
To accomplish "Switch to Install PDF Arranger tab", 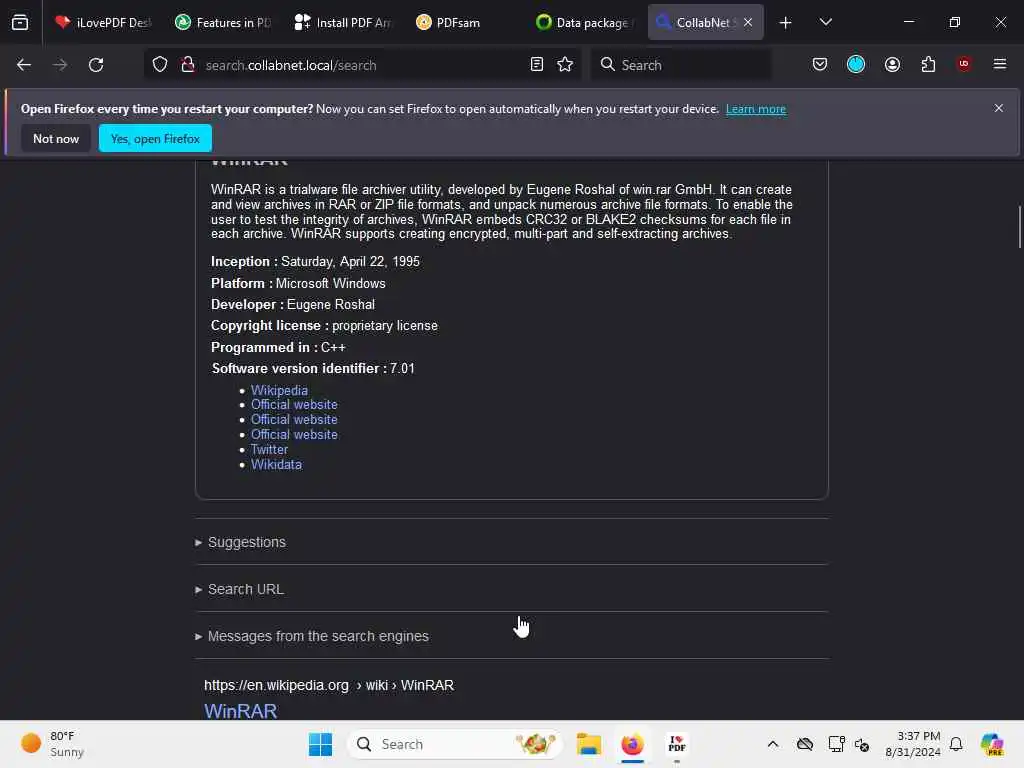I will (344, 22).
